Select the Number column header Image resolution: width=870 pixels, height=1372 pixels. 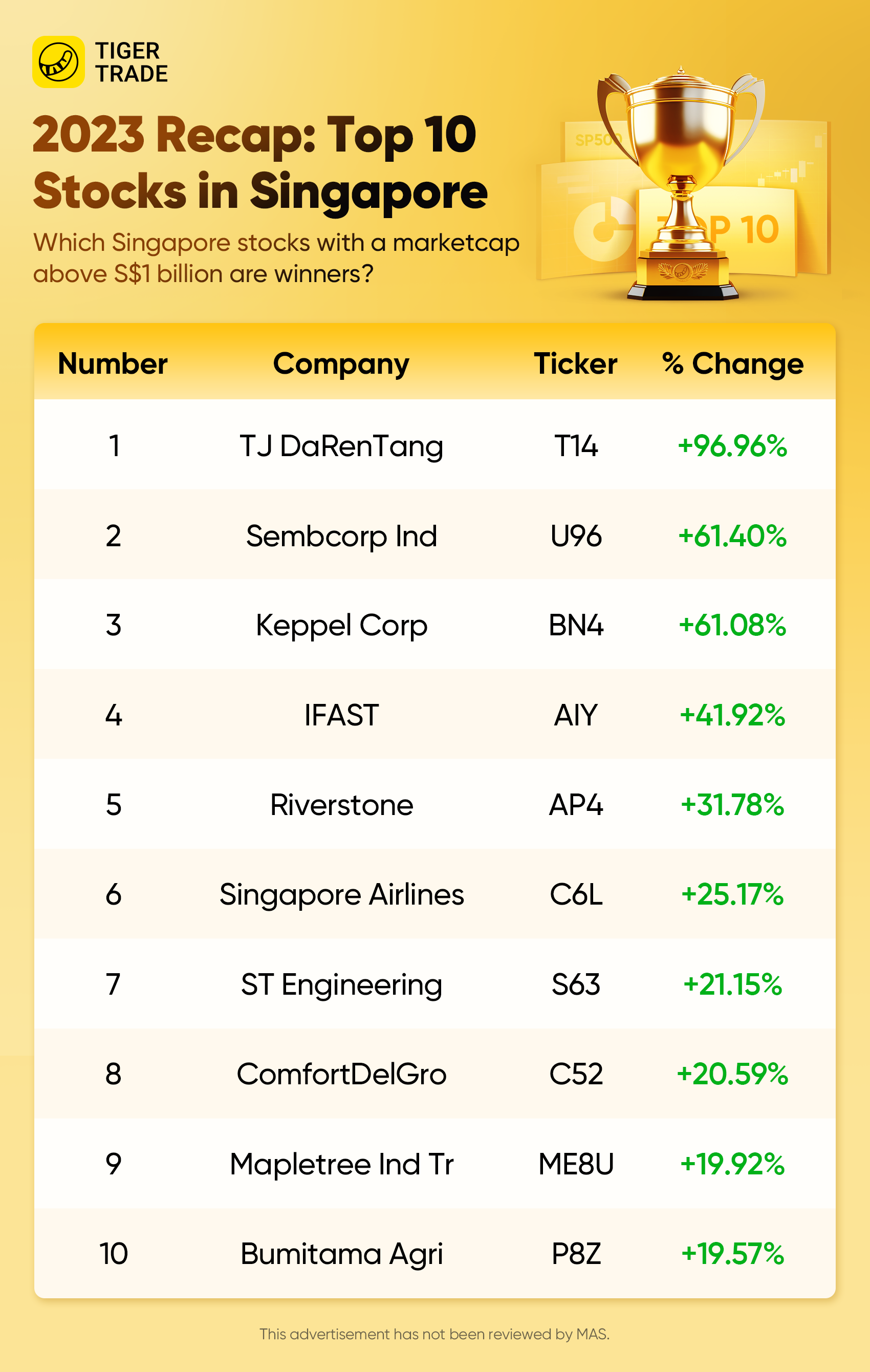(x=113, y=363)
